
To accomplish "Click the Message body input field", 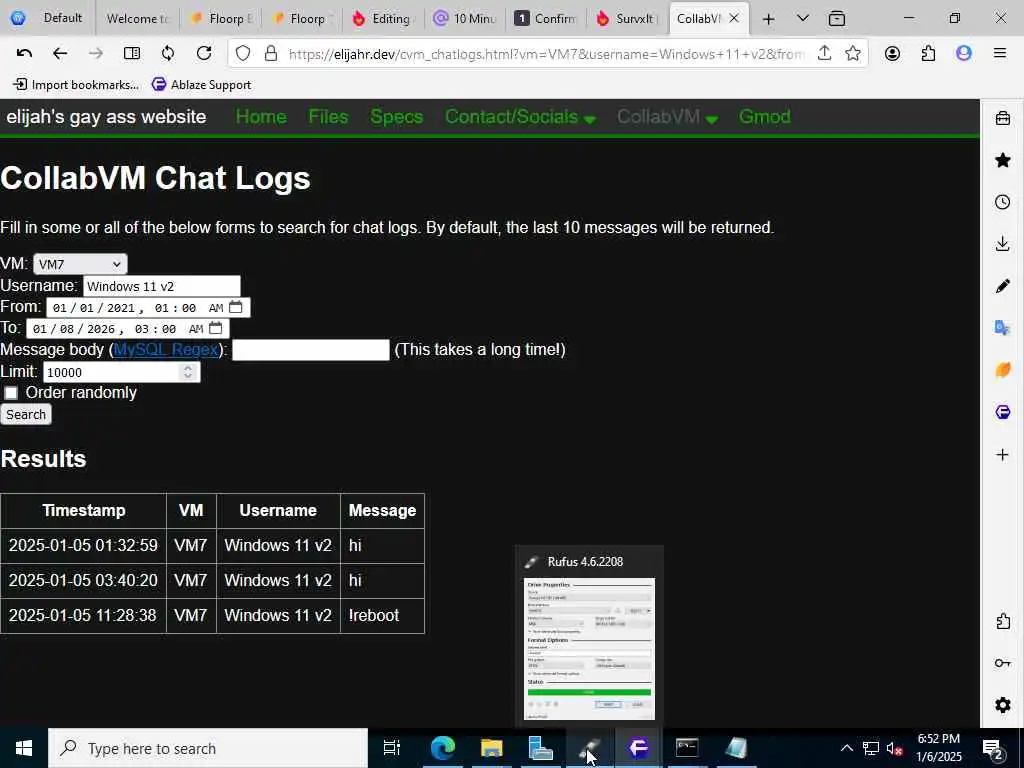I will (311, 349).
